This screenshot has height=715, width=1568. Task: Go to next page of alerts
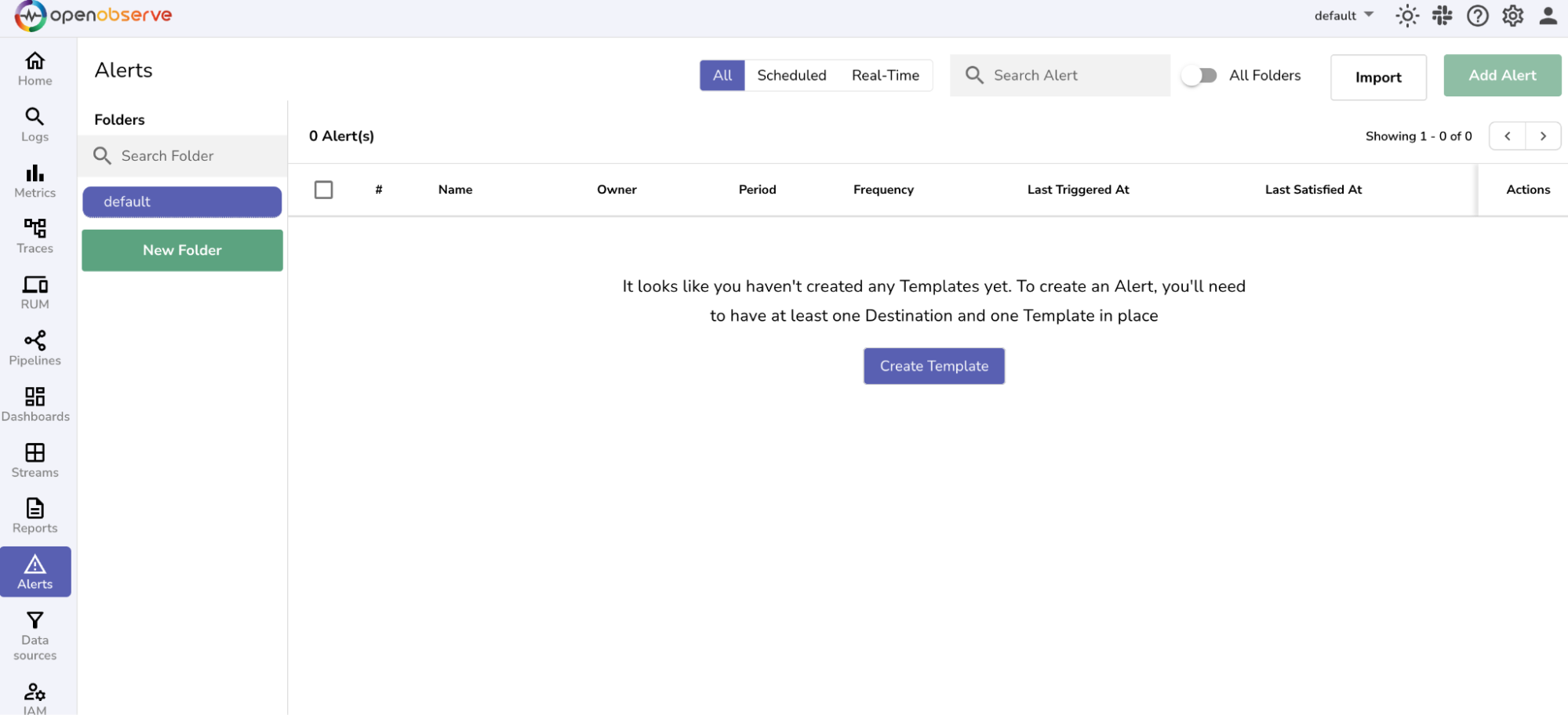point(1543,136)
